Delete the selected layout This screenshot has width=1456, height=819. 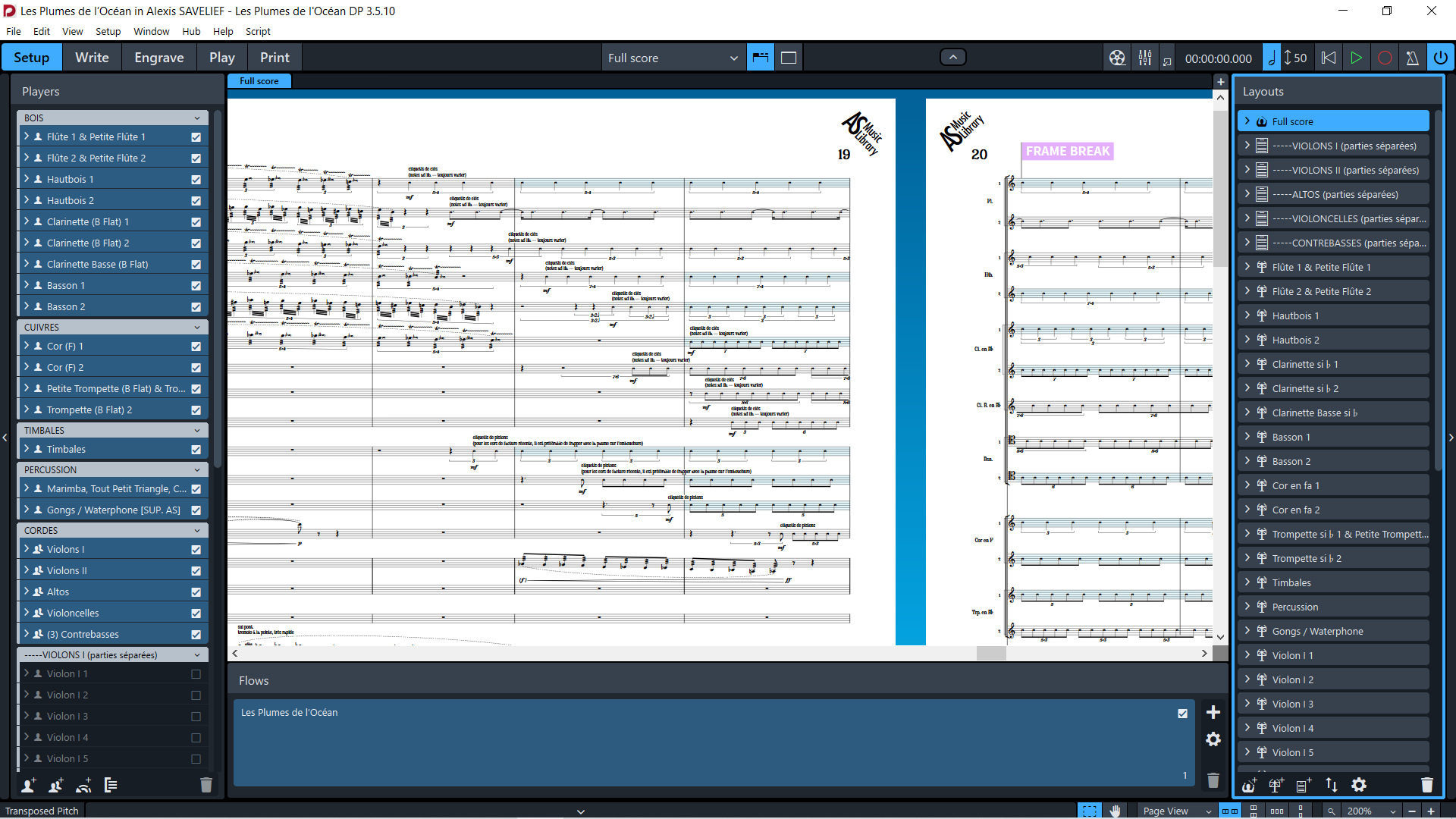click(x=1427, y=785)
